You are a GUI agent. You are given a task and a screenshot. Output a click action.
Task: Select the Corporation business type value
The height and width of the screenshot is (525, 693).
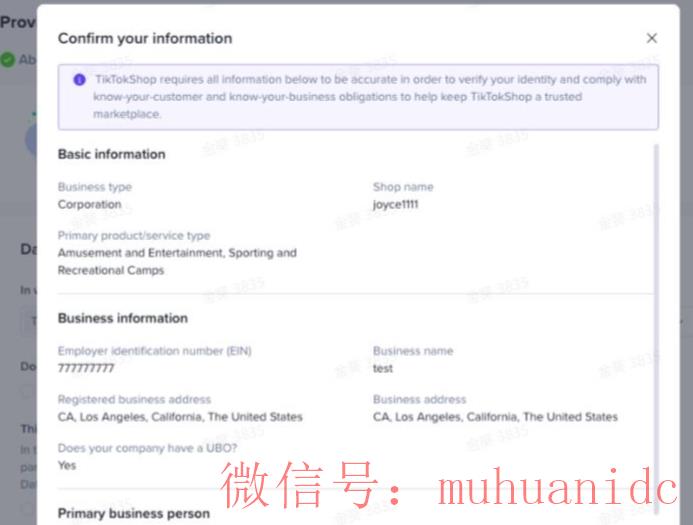click(x=89, y=204)
